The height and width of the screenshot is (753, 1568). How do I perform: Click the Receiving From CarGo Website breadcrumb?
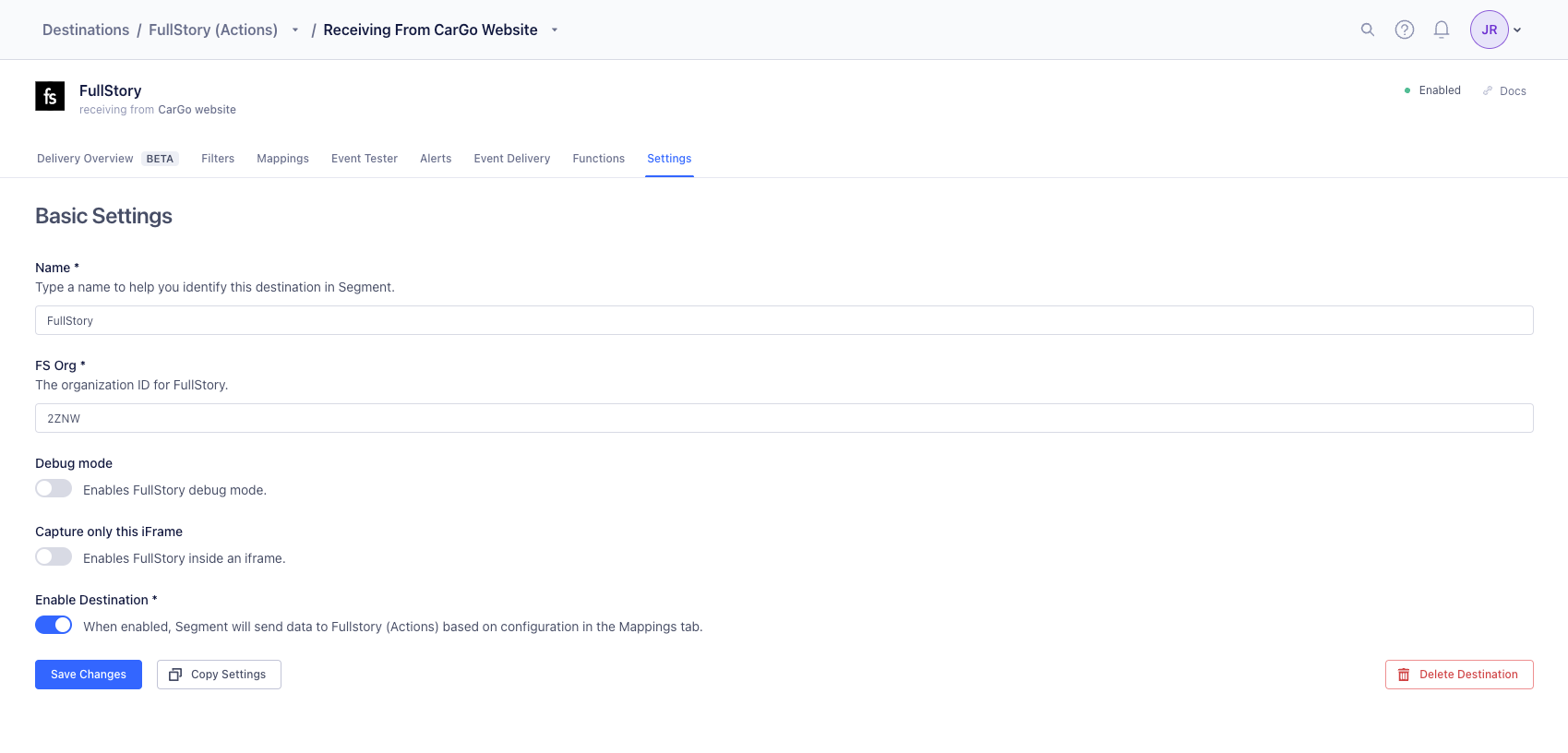tap(430, 30)
